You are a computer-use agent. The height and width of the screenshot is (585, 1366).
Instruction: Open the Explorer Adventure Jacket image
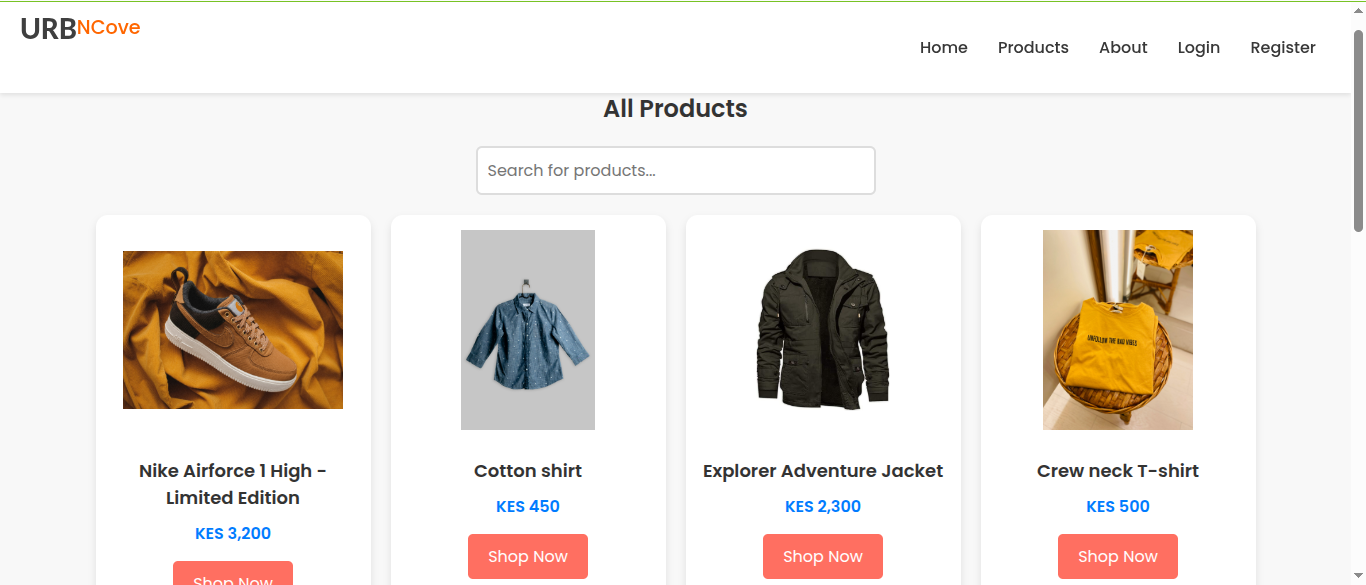(823, 330)
